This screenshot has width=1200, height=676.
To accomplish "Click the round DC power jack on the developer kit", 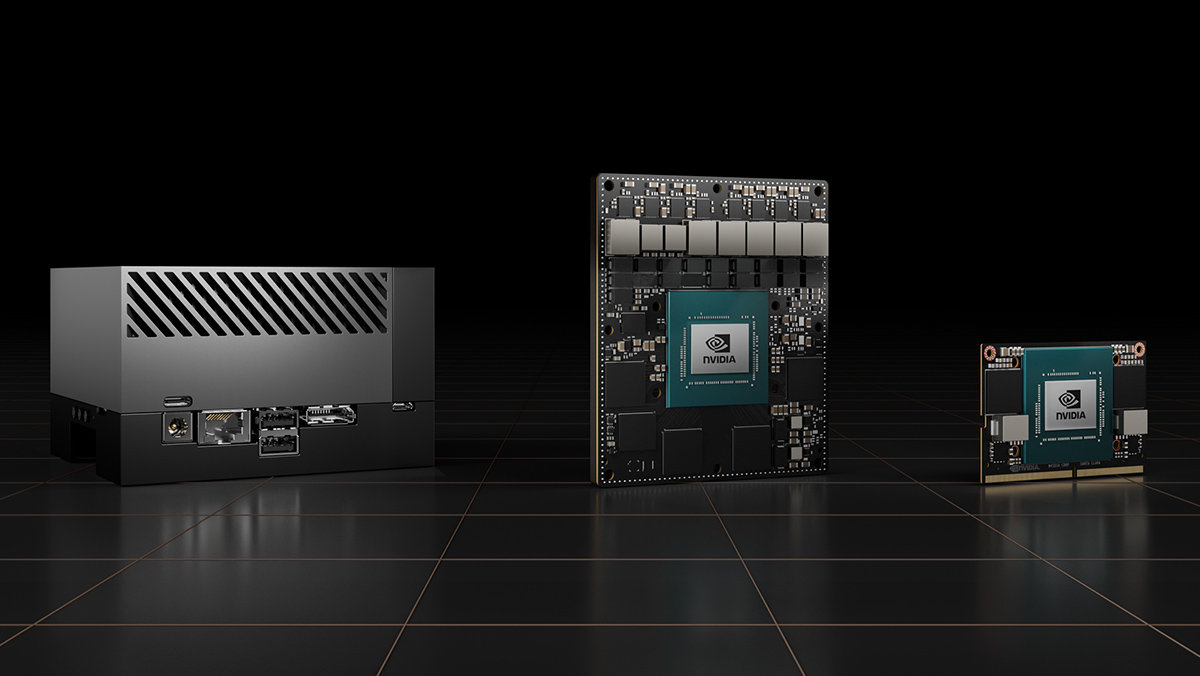I will pyautogui.click(x=177, y=426).
